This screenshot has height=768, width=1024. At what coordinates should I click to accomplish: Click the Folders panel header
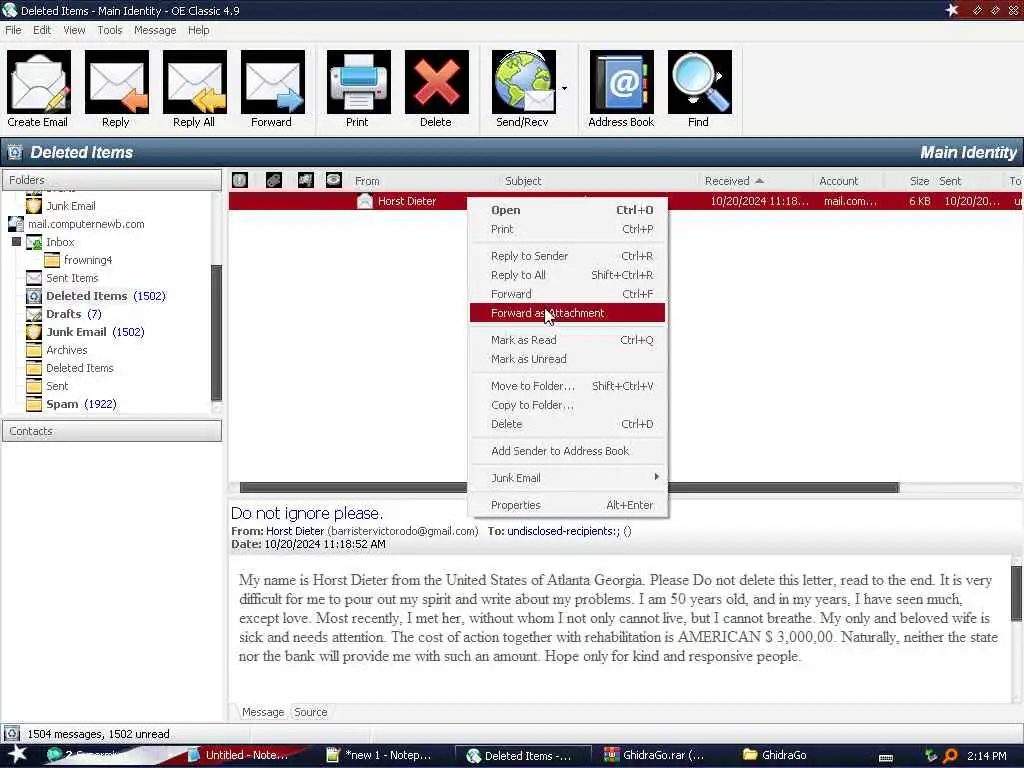click(x=112, y=180)
